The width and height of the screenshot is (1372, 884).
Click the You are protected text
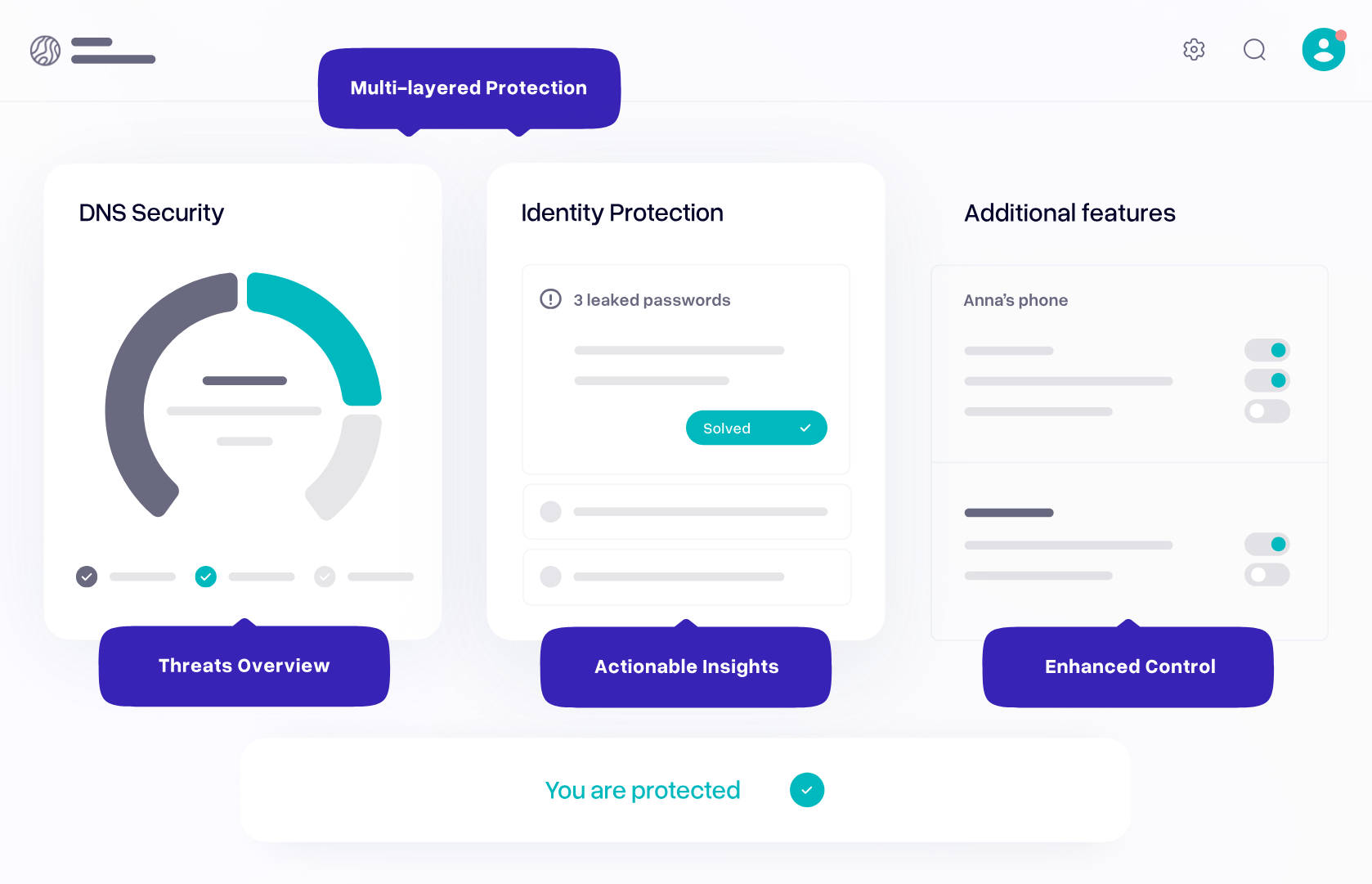pyautogui.click(x=642, y=790)
